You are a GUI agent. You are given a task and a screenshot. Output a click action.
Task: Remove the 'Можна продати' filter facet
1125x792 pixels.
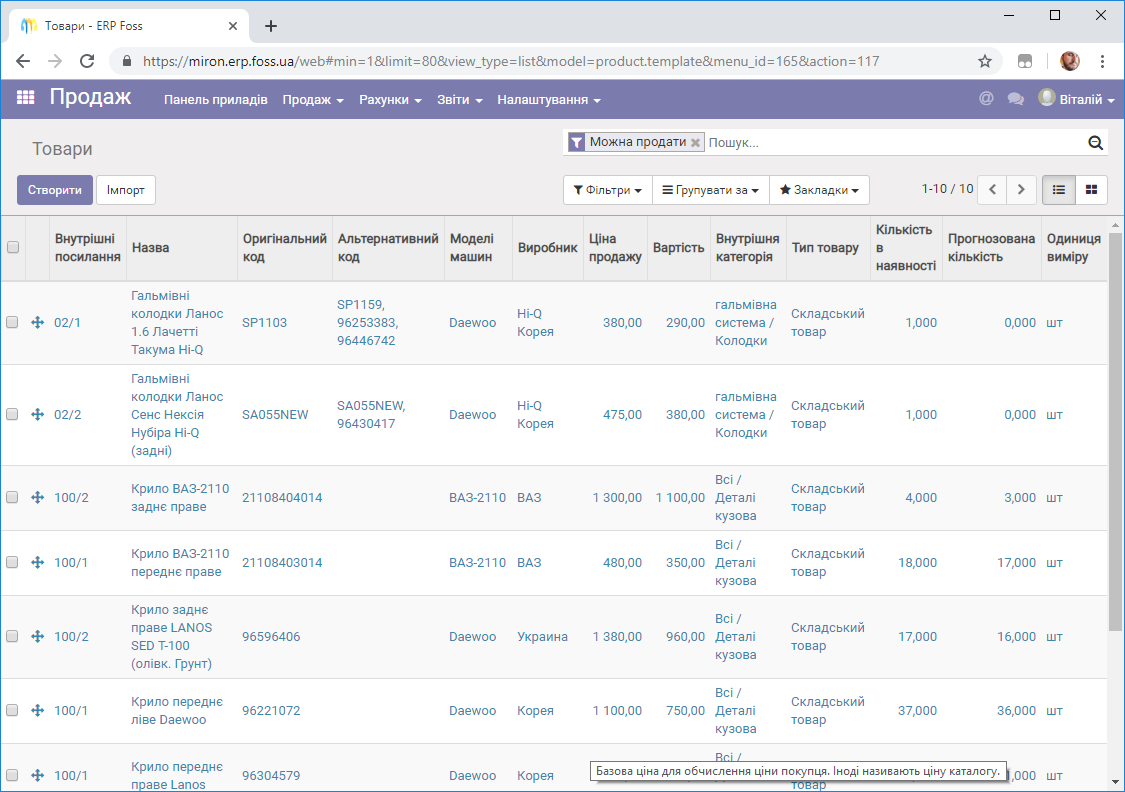tap(695, 143)
